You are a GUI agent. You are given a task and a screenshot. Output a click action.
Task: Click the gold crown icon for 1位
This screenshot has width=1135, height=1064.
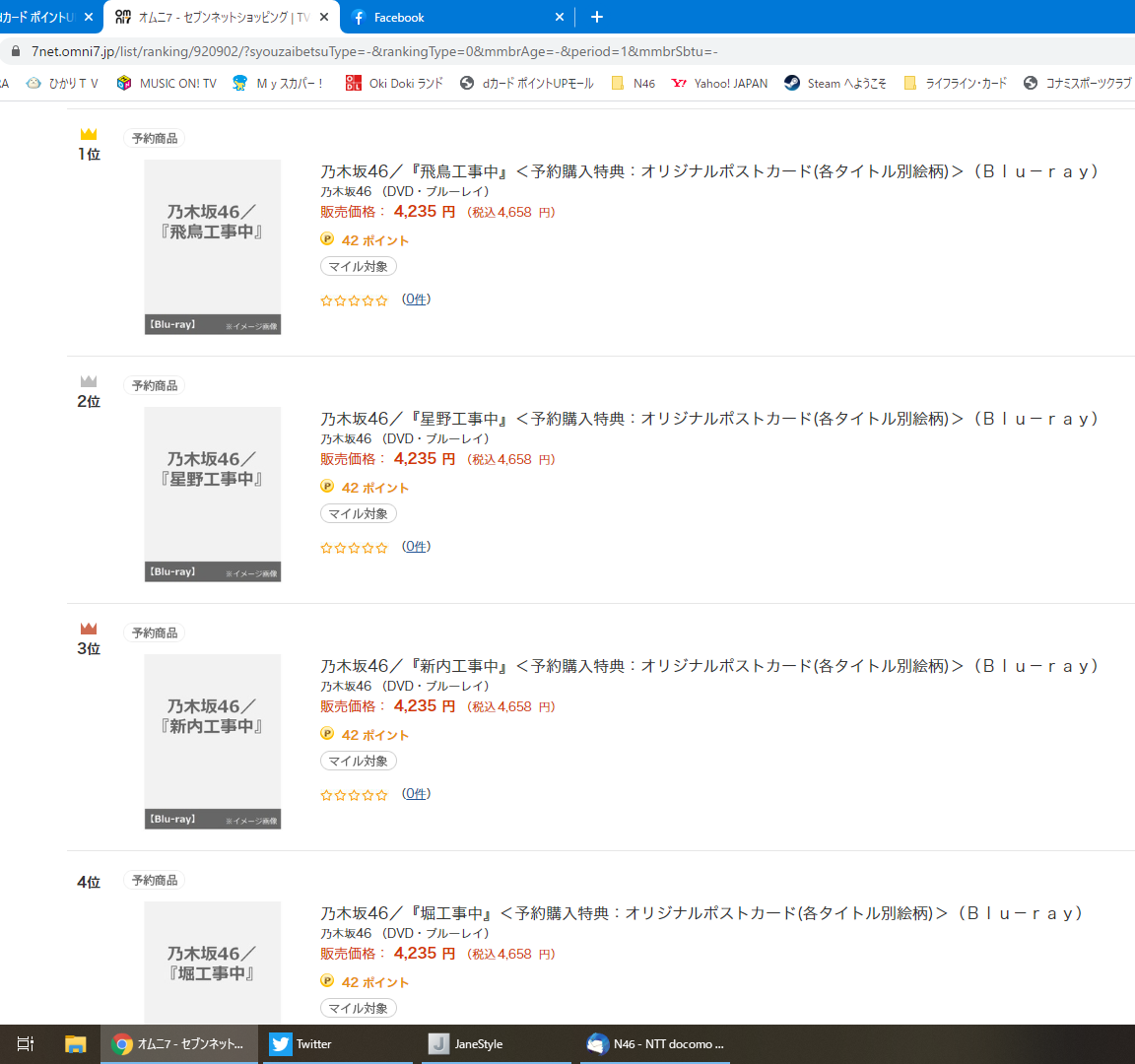(x=89, y=134)
